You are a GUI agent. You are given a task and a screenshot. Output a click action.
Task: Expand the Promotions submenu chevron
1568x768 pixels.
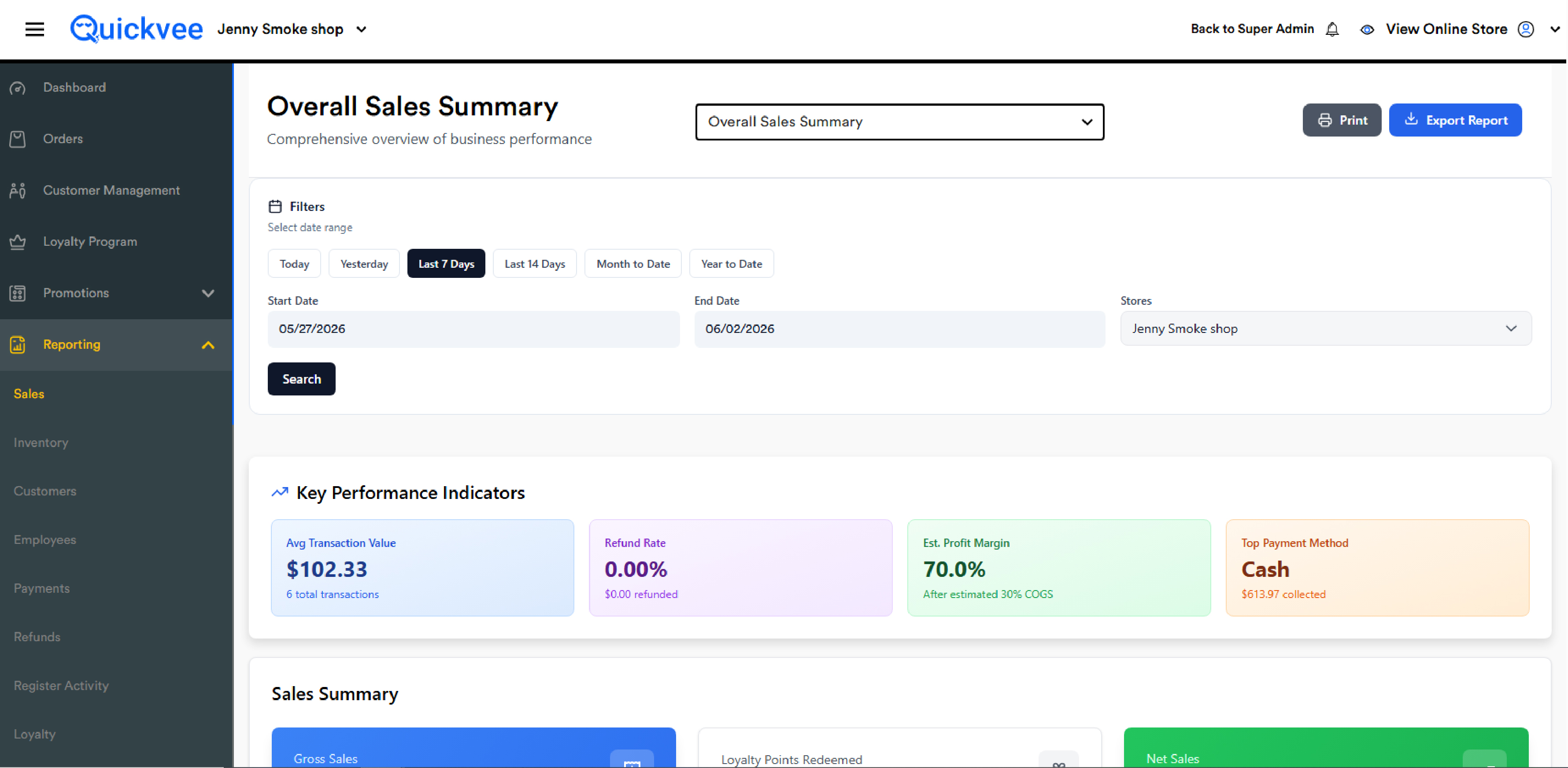point(208,293)
